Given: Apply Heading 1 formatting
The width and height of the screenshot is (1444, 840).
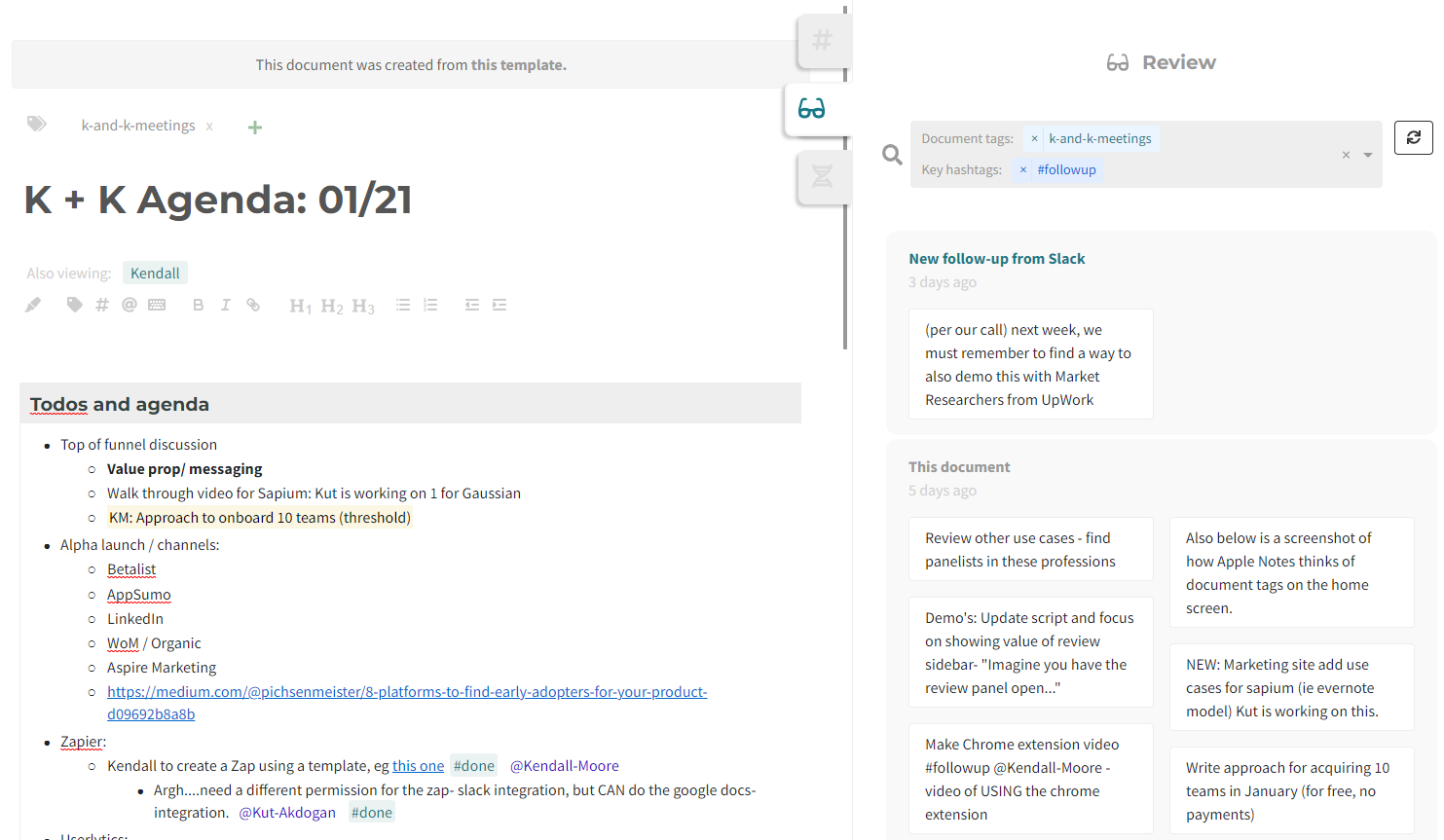Looking at the screenshot, I should (300, 306).
